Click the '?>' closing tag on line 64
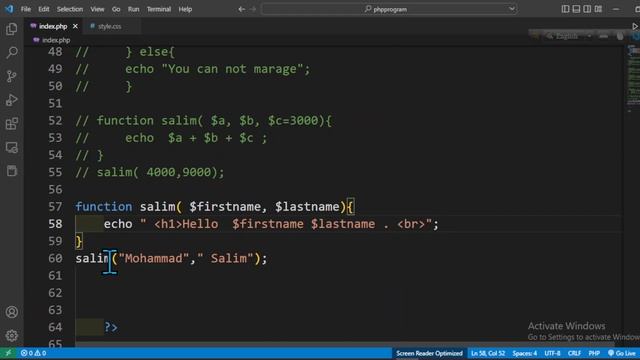 [111, 327]
